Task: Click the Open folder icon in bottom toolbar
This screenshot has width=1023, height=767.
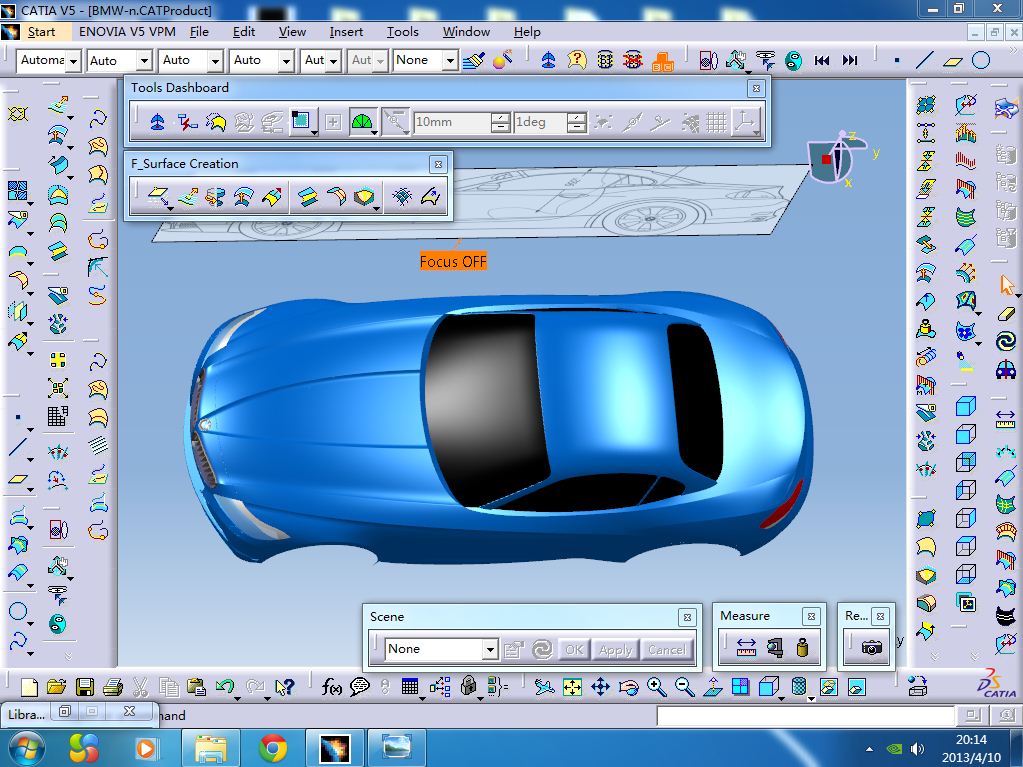Action: point(57,686)
